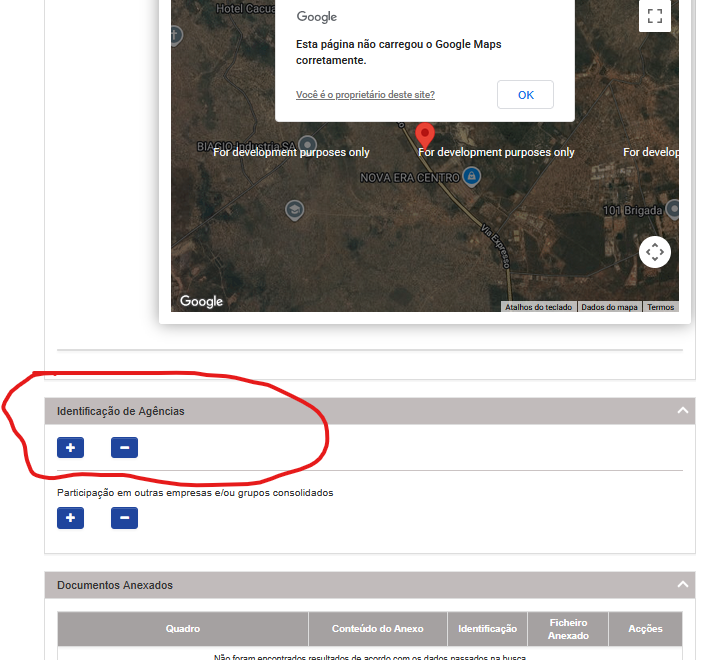This screenshot has width=702, height=660.
Task: Toggle the map fullscreen view icon
Action: (x=654, y=16)
